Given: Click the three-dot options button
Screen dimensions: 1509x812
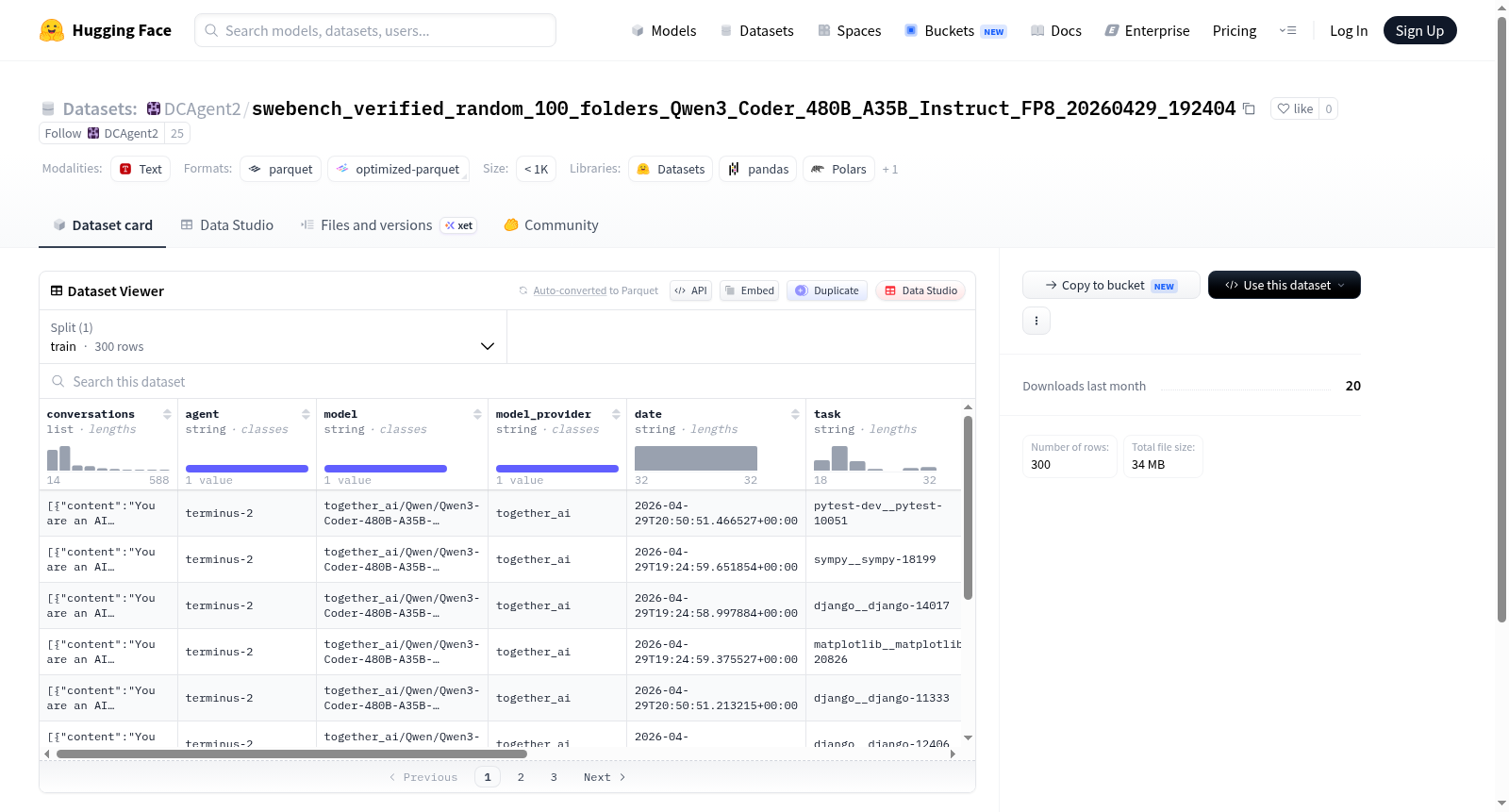Looking at the screenshot, I should click(1036, 321).
